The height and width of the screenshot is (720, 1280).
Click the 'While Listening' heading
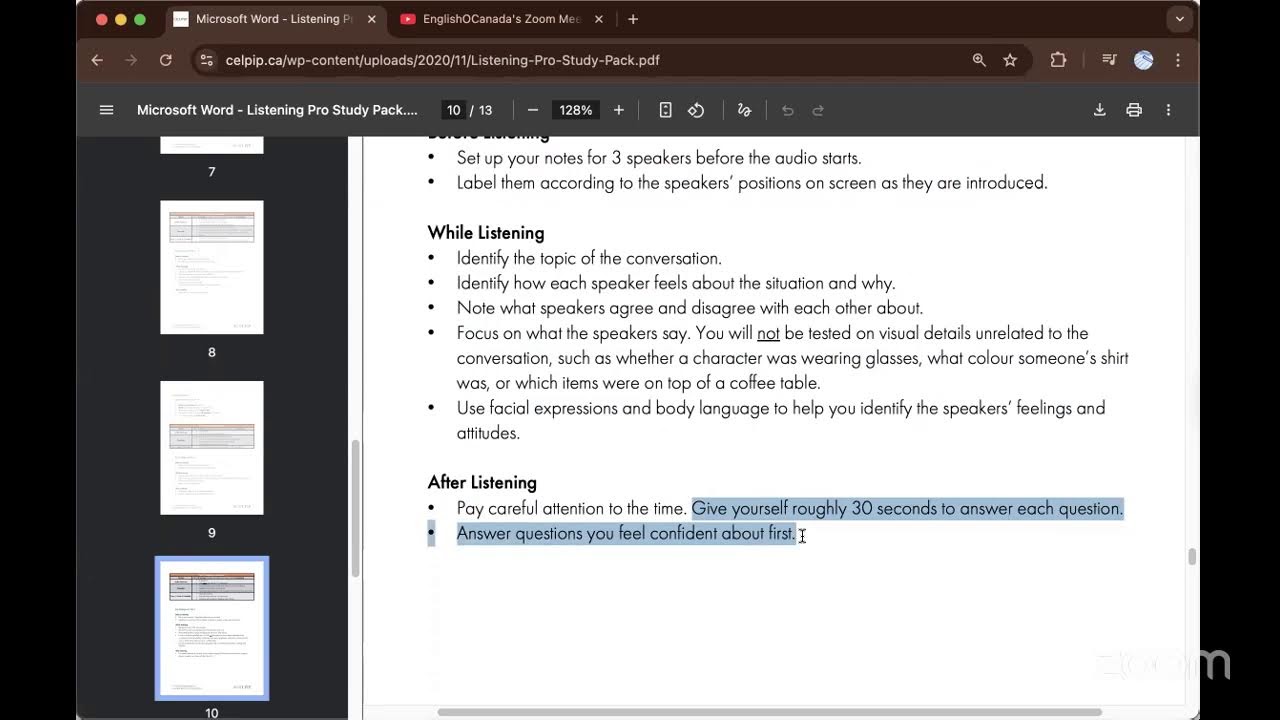pos(486,232)
